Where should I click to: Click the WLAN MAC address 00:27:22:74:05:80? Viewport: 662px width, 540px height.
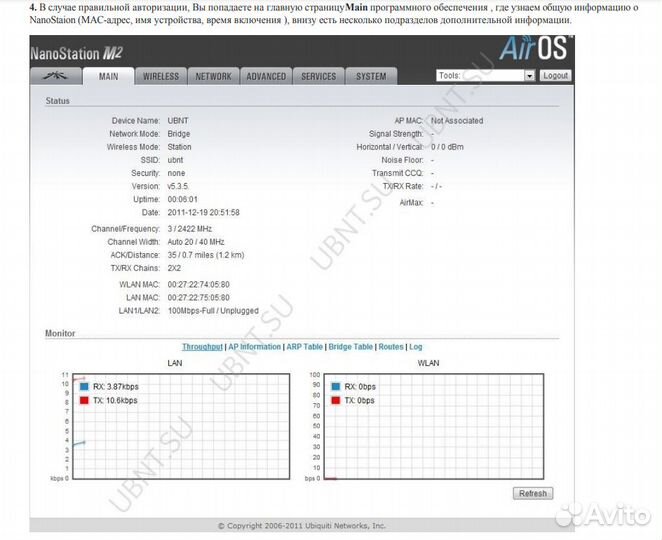click(x=198, y=285)
